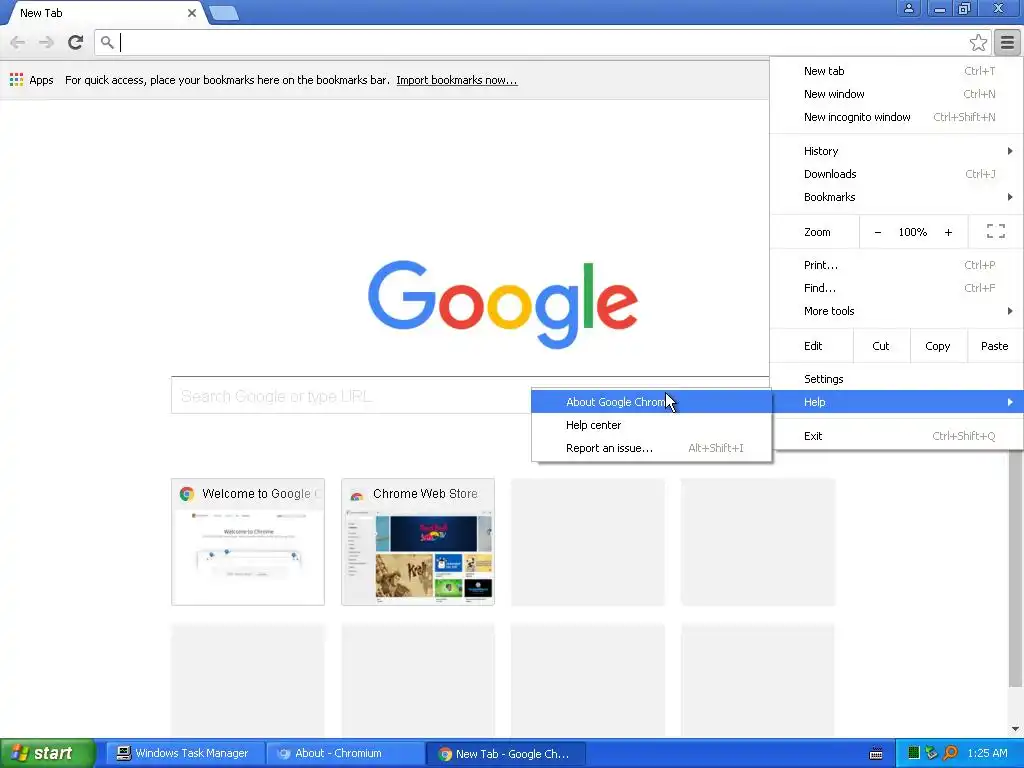
Task: Click the Apps label in the bookmarks bar
Action: [x=41, y=80]
